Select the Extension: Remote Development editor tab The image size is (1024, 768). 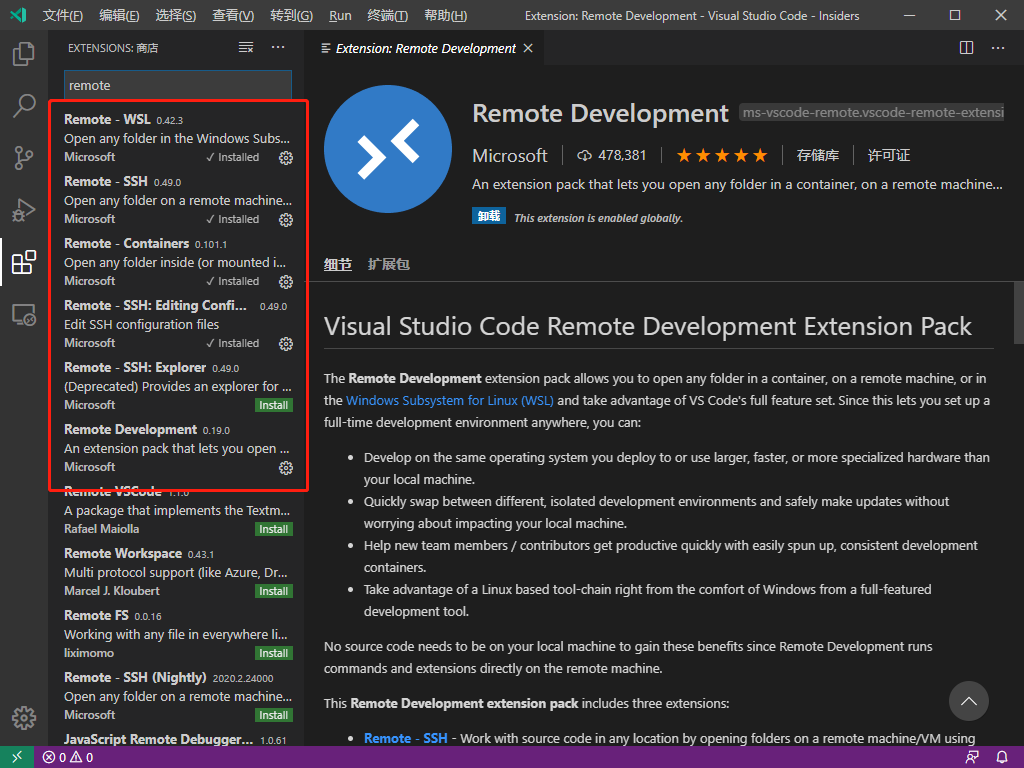pos(426,48)
